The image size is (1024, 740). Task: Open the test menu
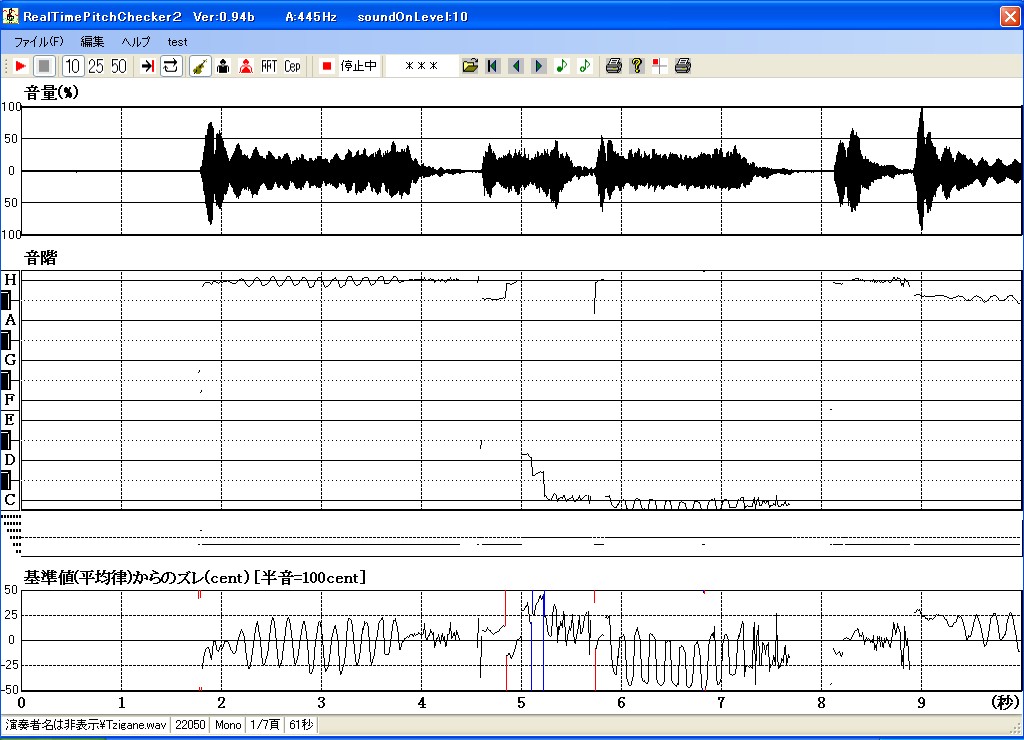(177, 42)
